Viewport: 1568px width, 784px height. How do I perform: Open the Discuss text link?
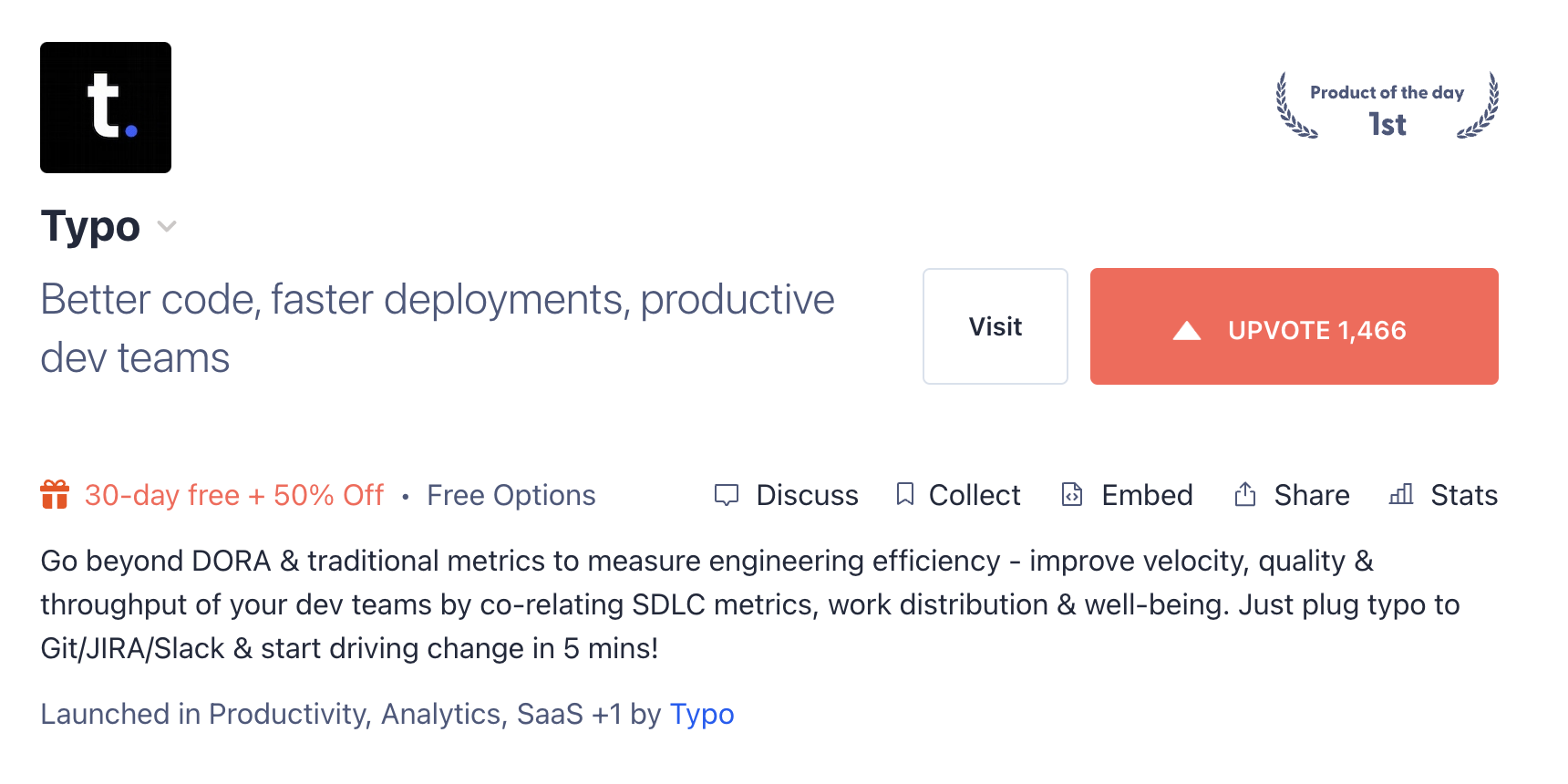click(807, 495)
